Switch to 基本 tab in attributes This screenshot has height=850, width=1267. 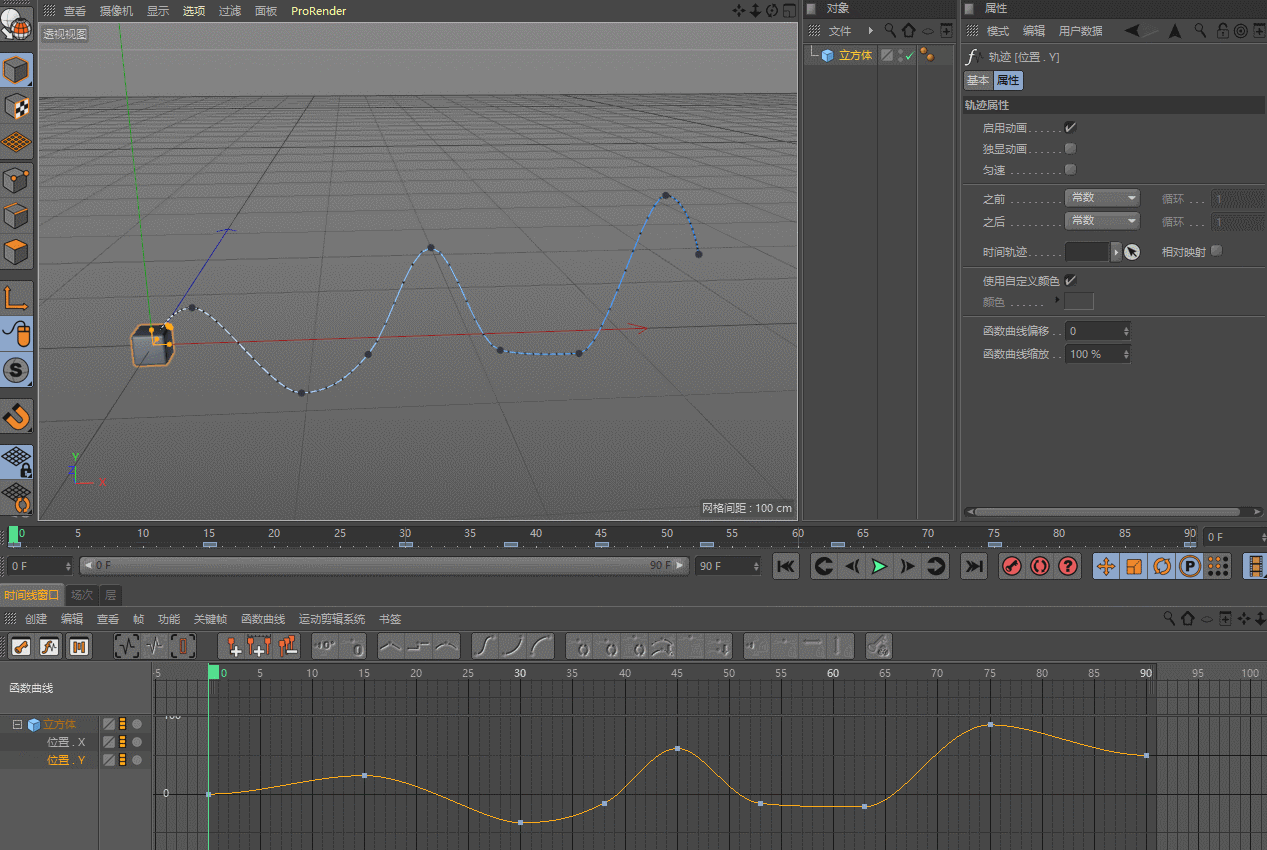click(977, 81)
